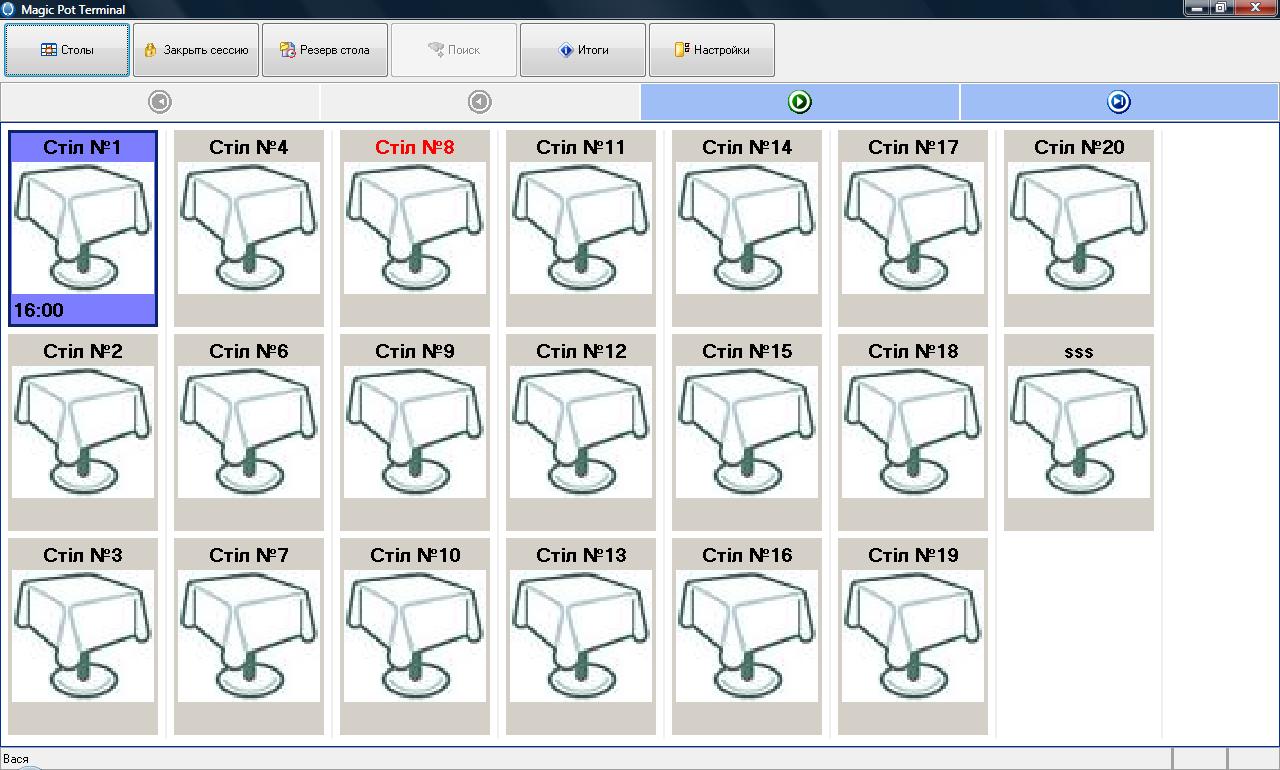The height and width of the screenshot is (770, 1280).
Task: Open the Столы tables view
Action: 67,50
